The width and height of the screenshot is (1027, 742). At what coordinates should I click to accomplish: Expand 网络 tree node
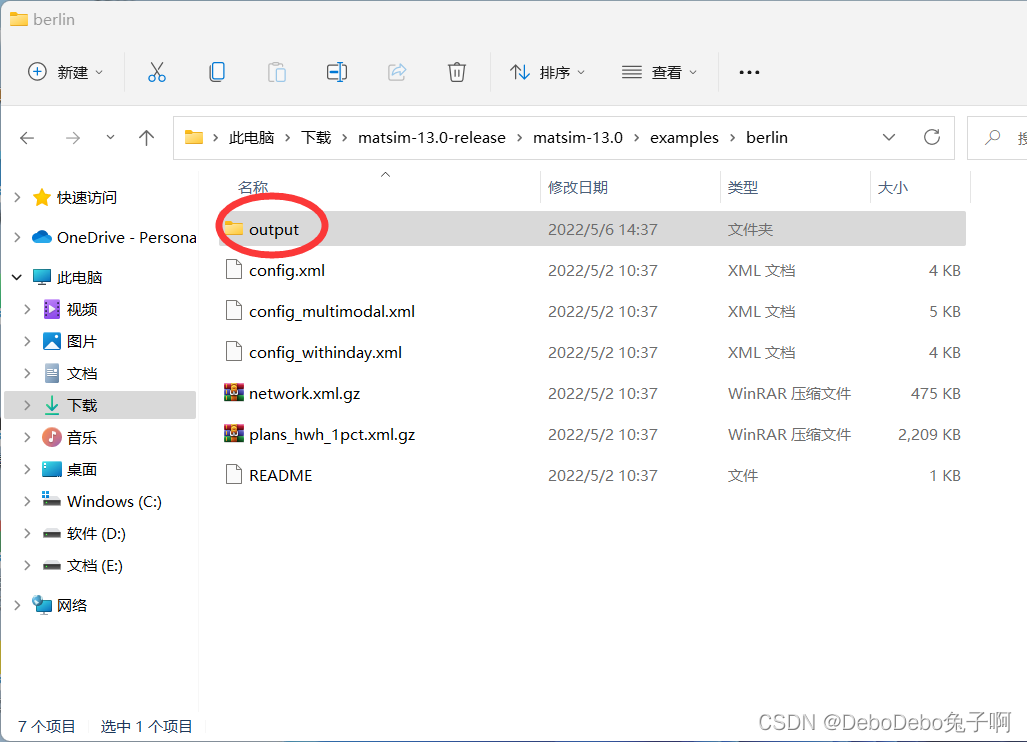(x=18, y=605)
